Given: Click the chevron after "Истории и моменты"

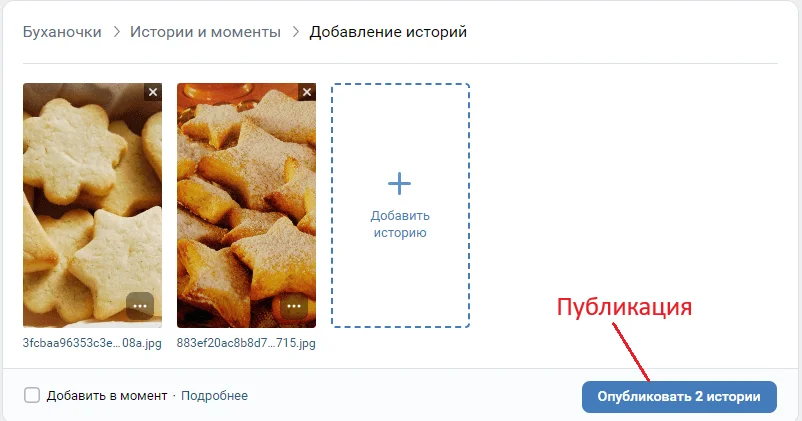Looking at the screenshot, I should click(295, 32).
